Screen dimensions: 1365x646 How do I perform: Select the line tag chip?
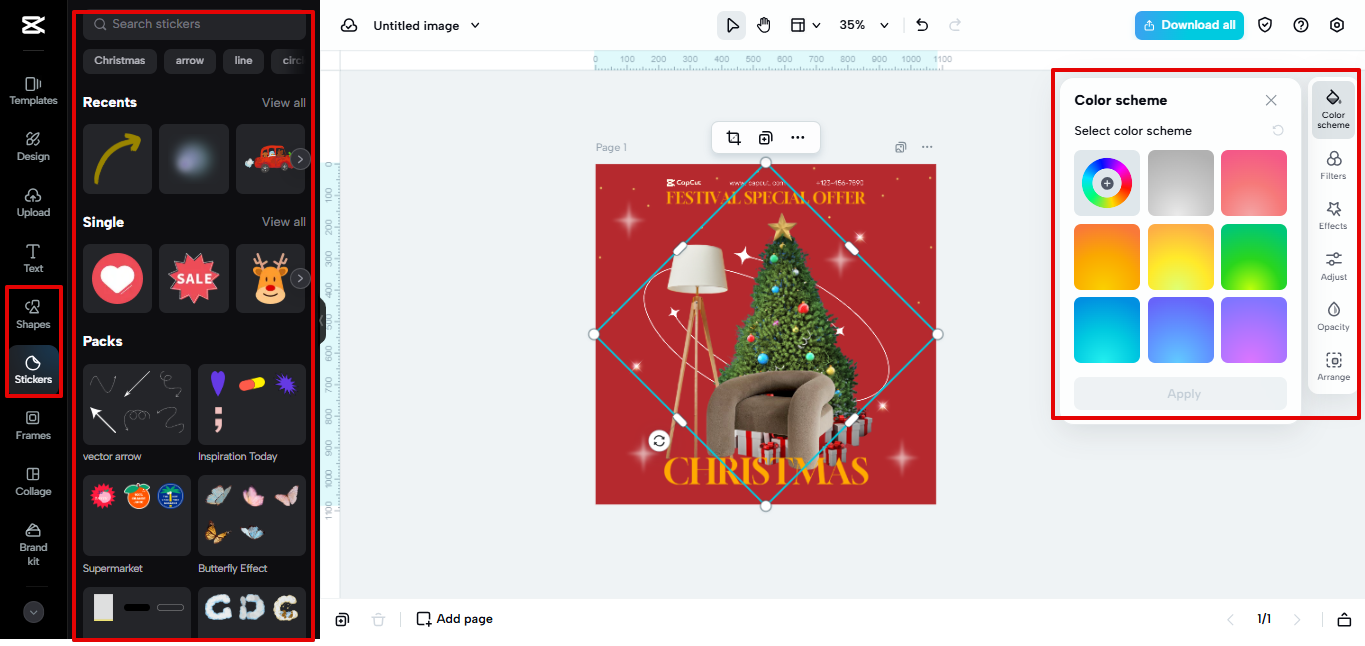pos(243,61)
